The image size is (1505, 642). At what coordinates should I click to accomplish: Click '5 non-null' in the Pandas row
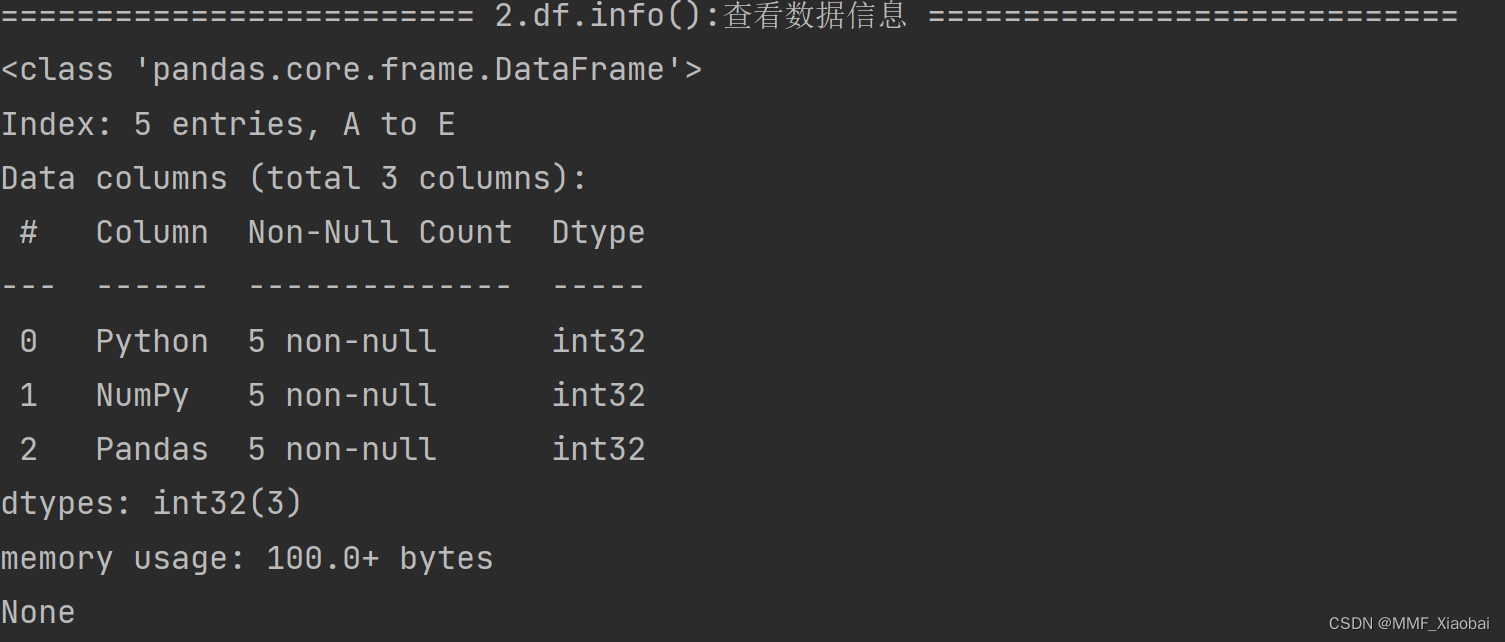342,449
